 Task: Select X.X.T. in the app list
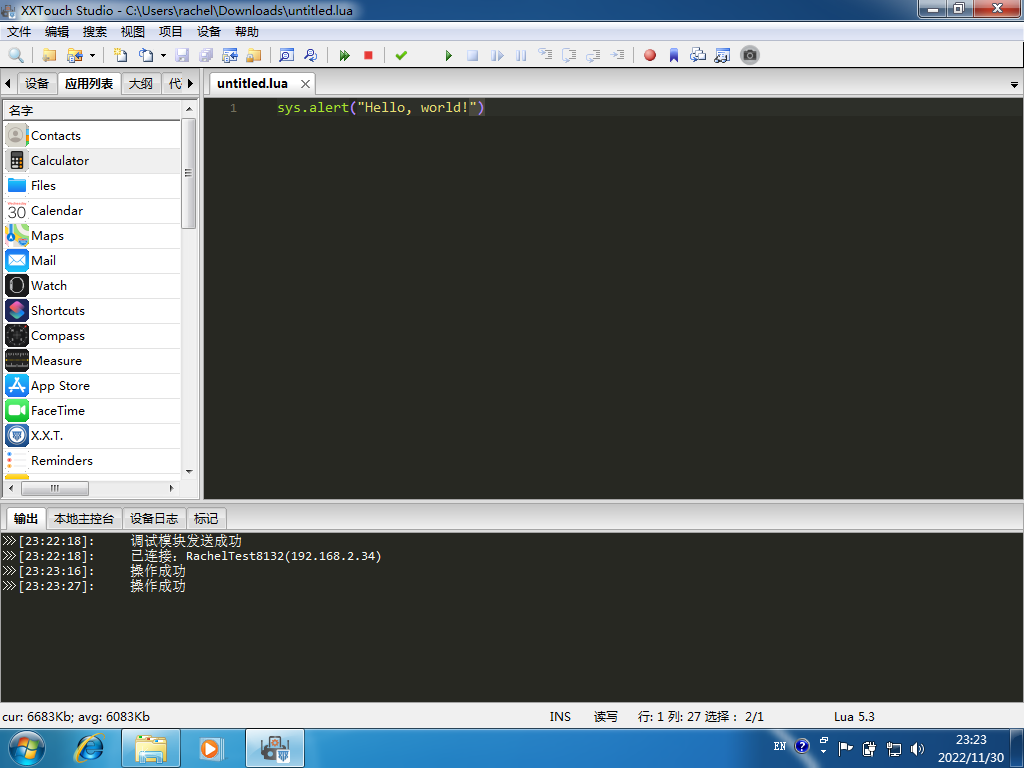47,436
